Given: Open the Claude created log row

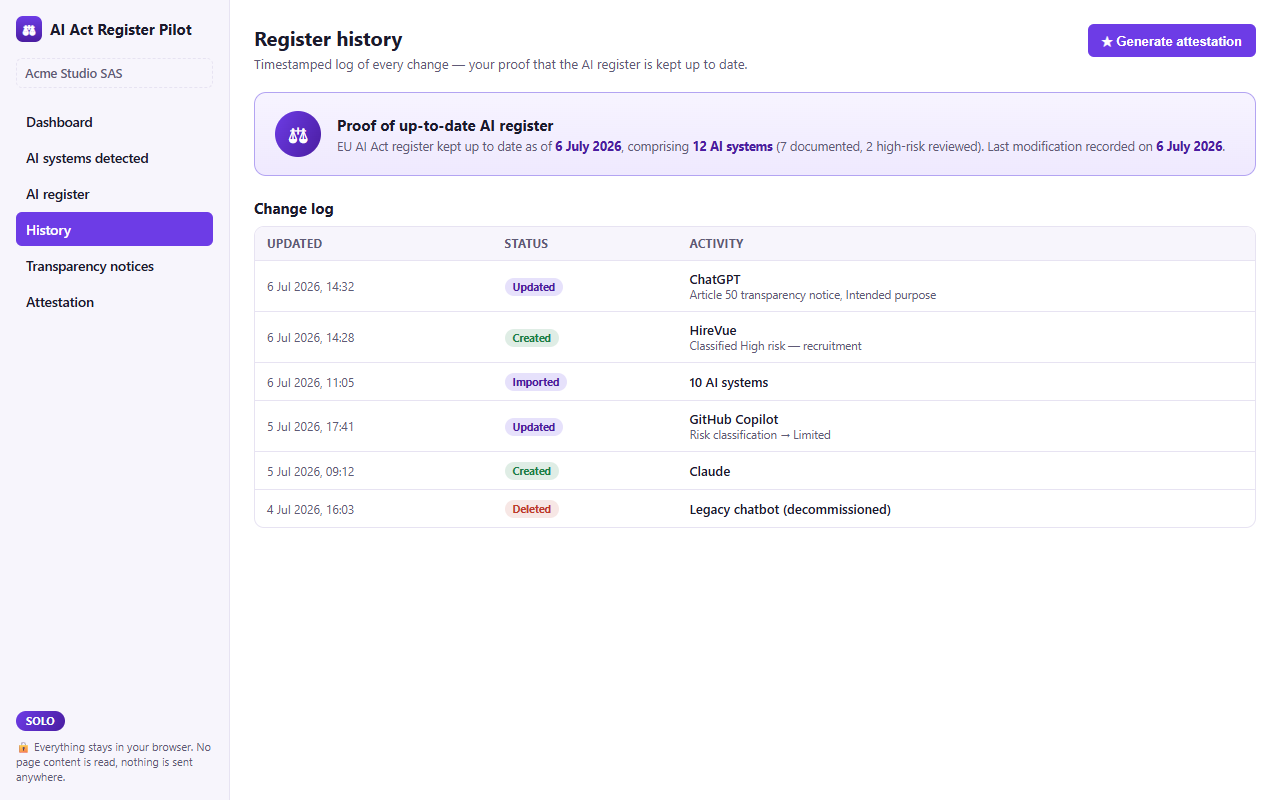Looking at the screenshot, I should (x=755, y=471).
